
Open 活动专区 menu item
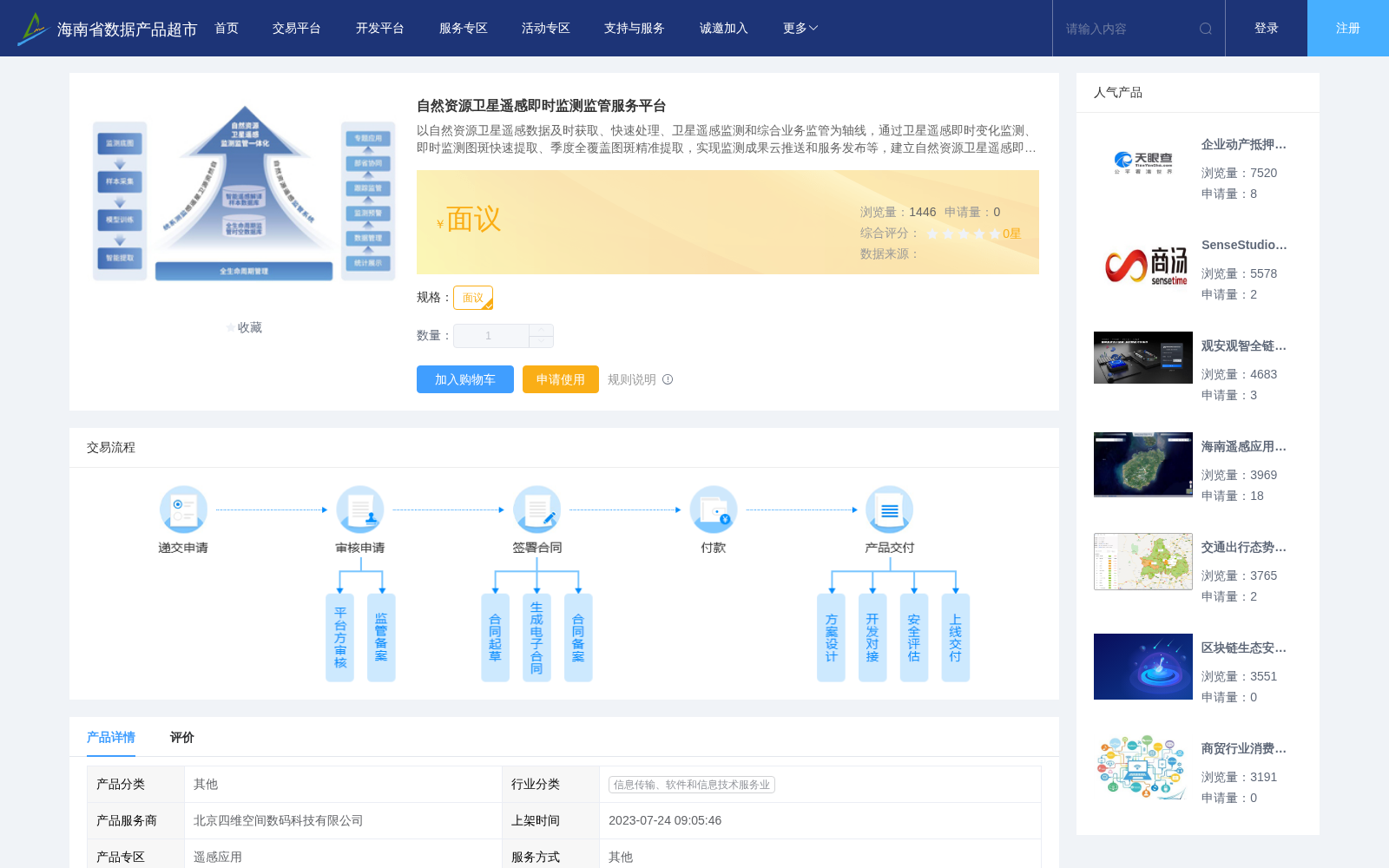click(546, 29)
